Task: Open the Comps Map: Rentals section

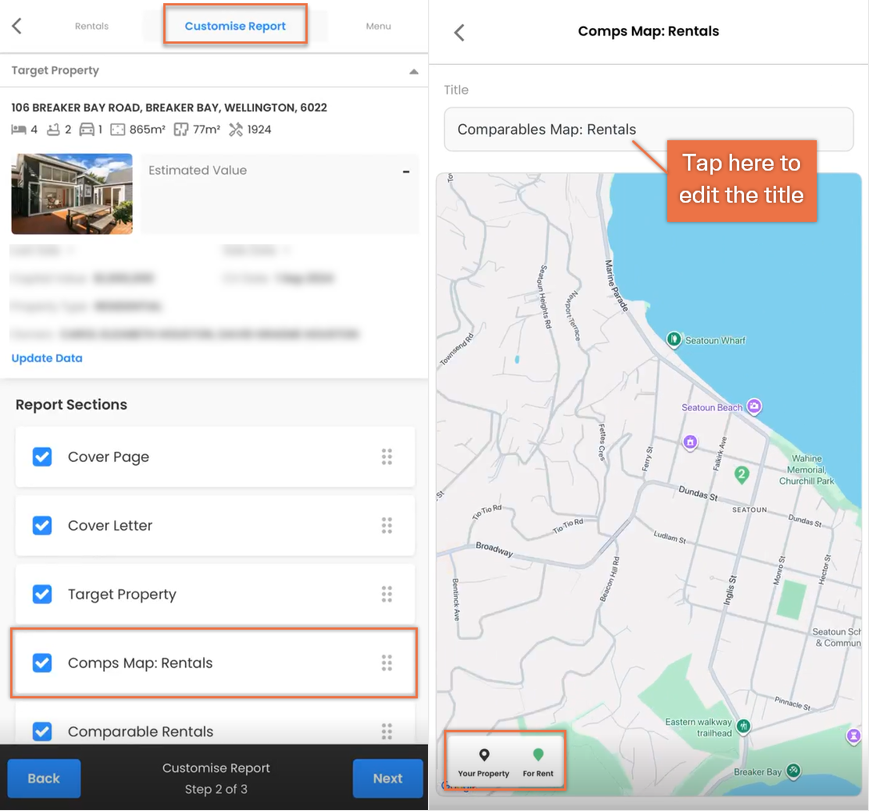Action: tap(214, 663)
